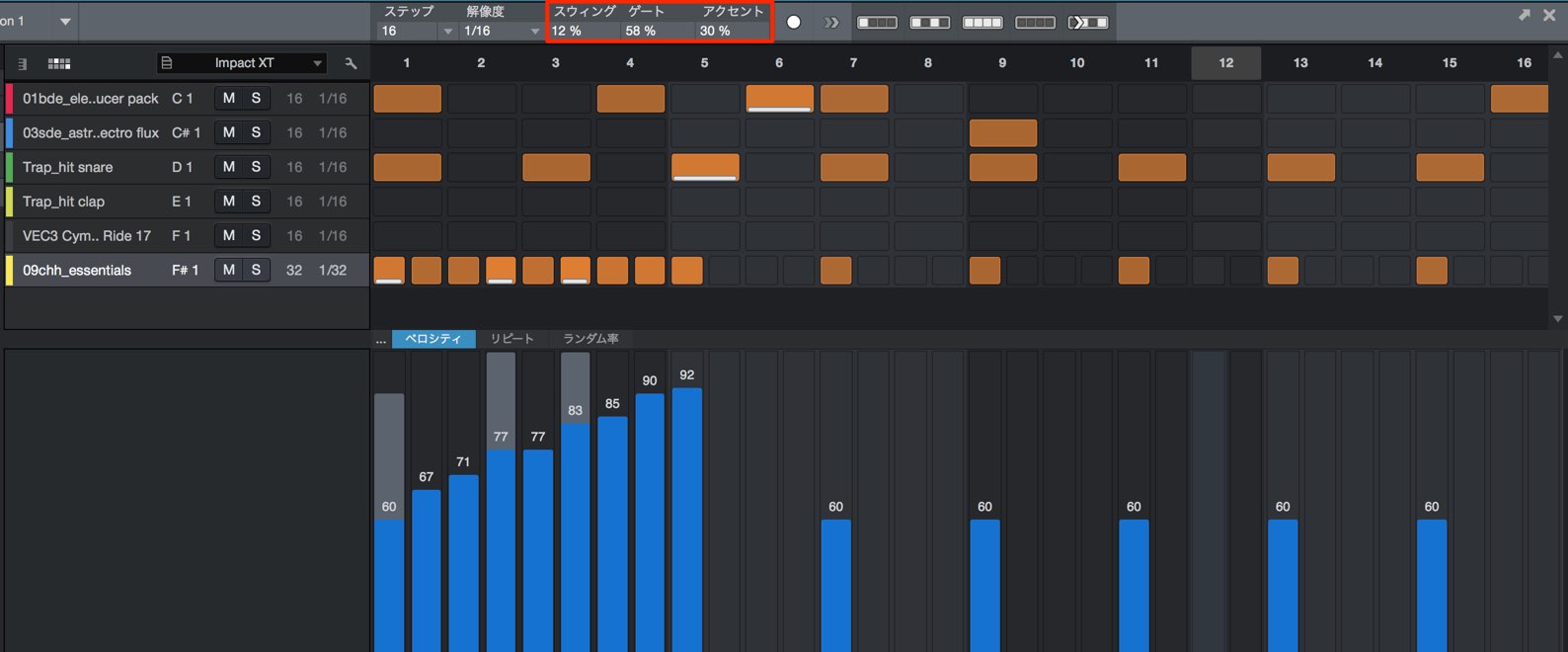This screenshot has width=1568, height=652.
Task: Click the blue color swatch of 03sde_astr..ectro flux
Action: point(10,132)
